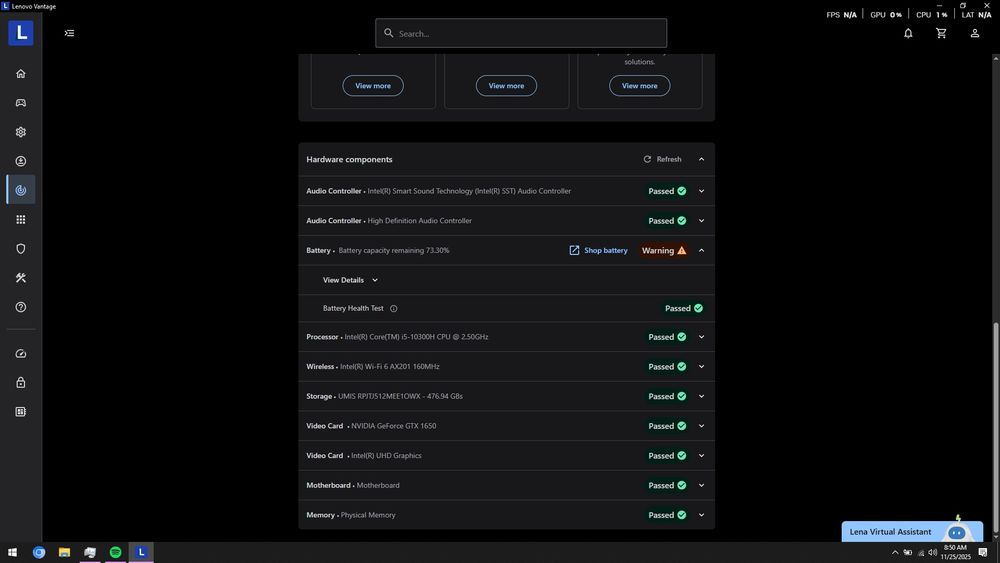
Task: Open the Apps grid sidebar icon
Action: pos(20,219)
